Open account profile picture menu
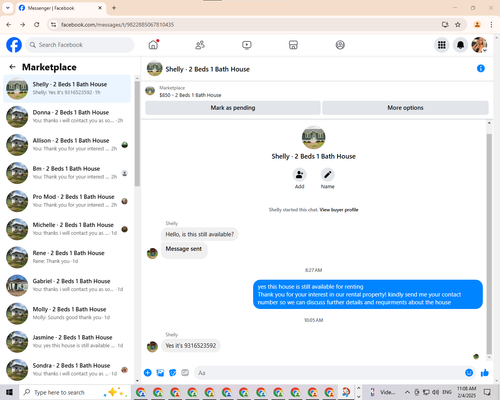Screen dimensions: 500x400 479,45
